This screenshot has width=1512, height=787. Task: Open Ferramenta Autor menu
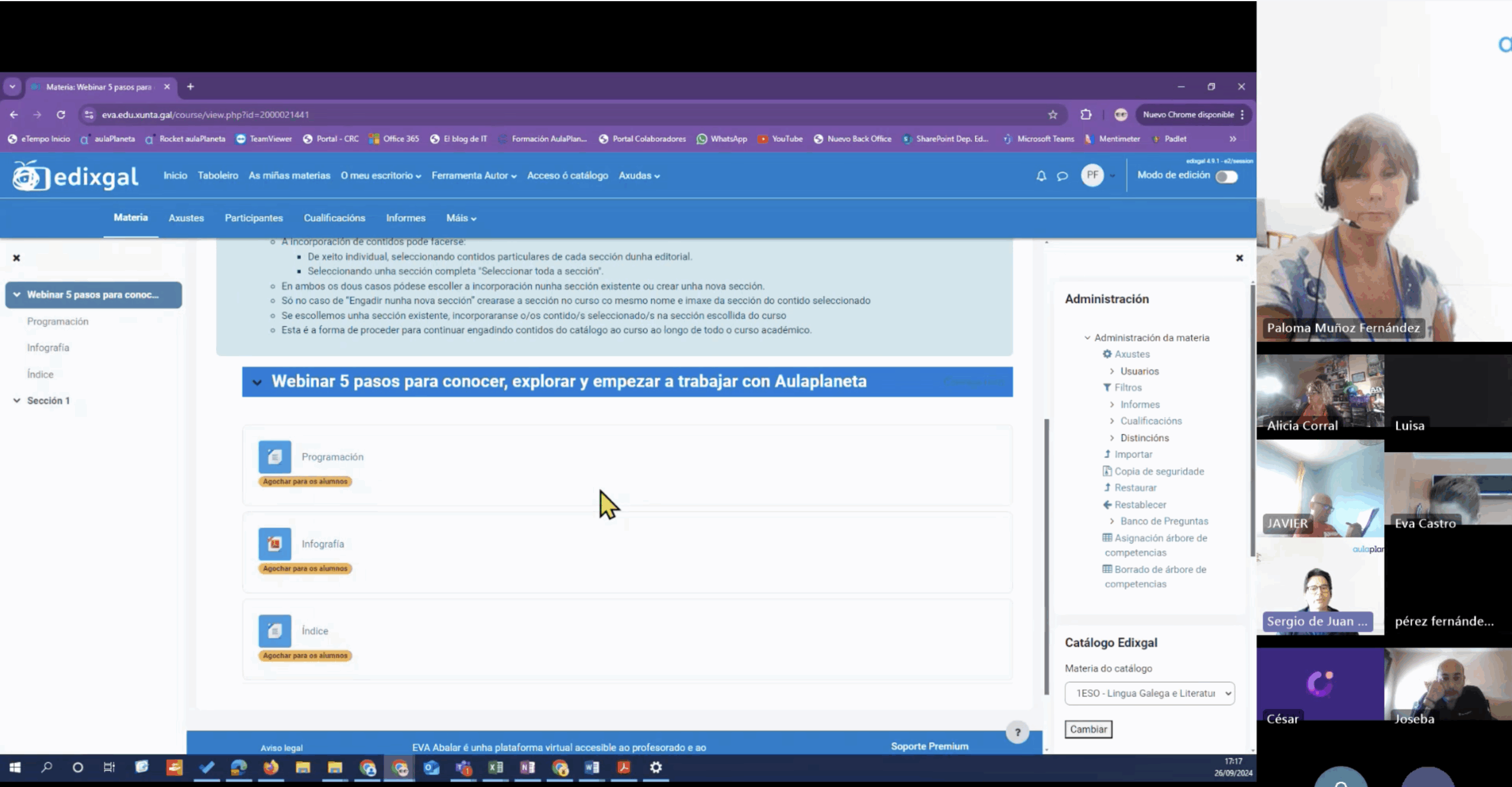click(x=474, y=175)
